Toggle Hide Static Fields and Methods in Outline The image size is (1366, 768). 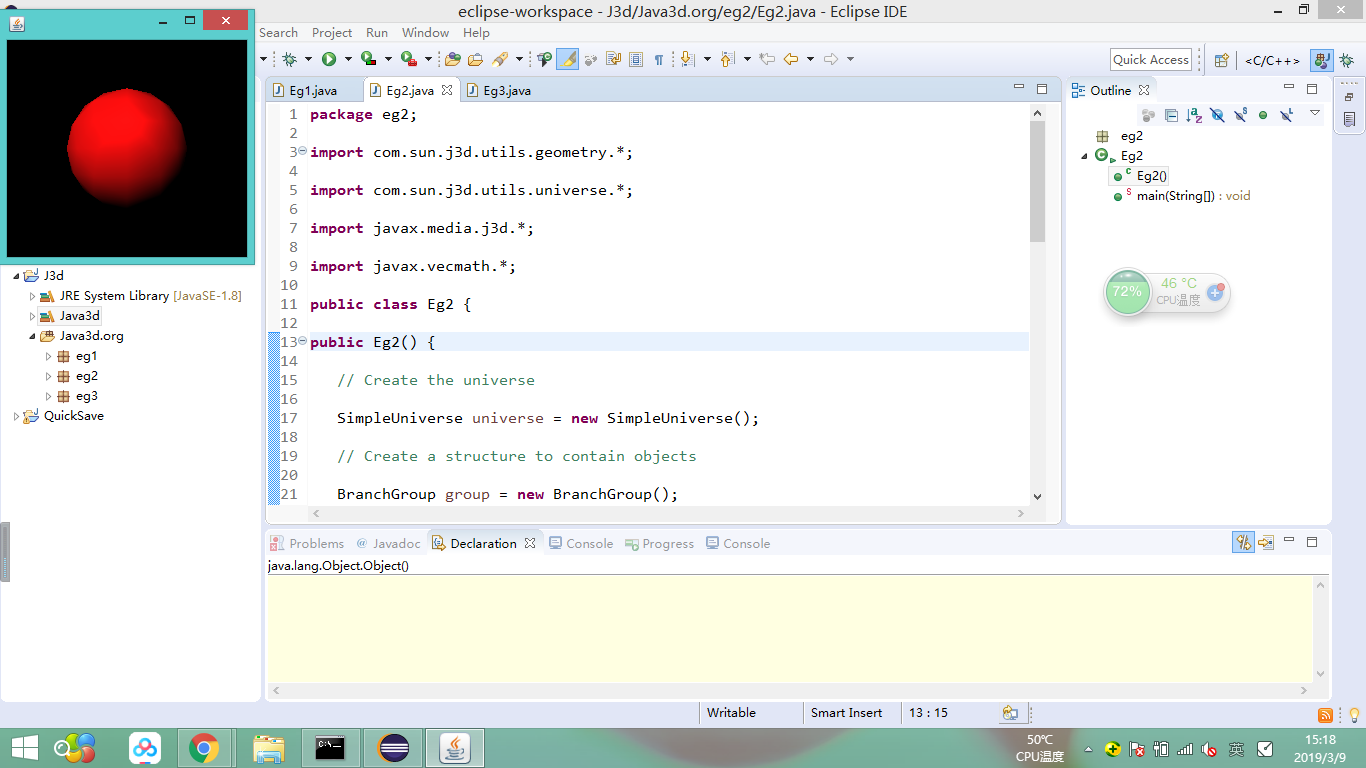click(1240, 114)
